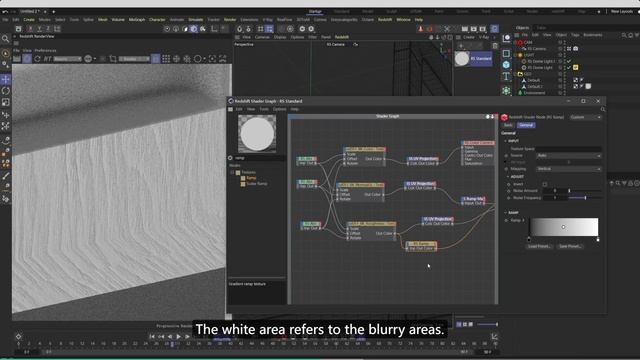Click the refresh render icon in RenderView
This screenshot has width=640, height=360.
37,59
